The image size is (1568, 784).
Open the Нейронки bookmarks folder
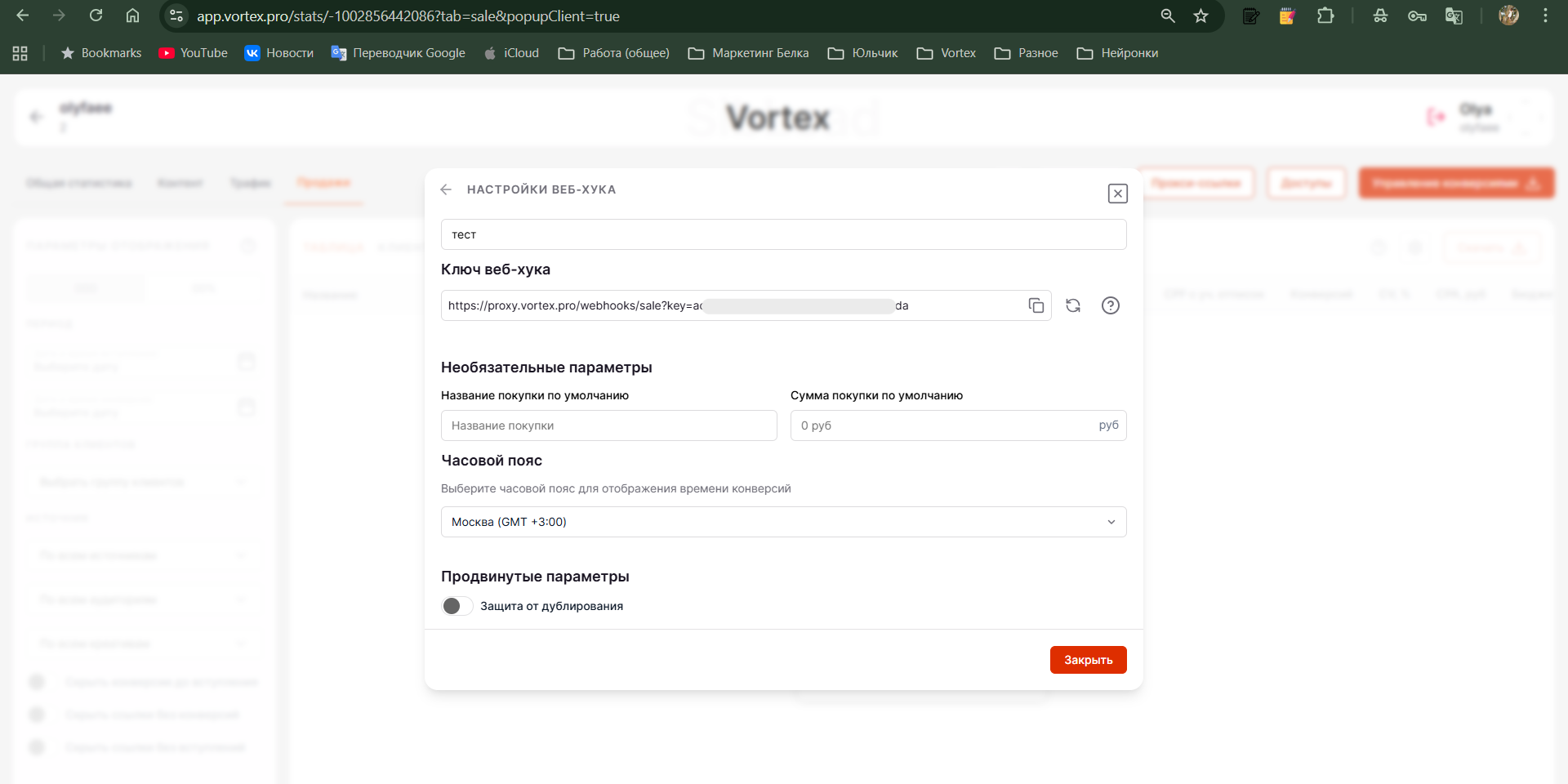pos(1117,53)
